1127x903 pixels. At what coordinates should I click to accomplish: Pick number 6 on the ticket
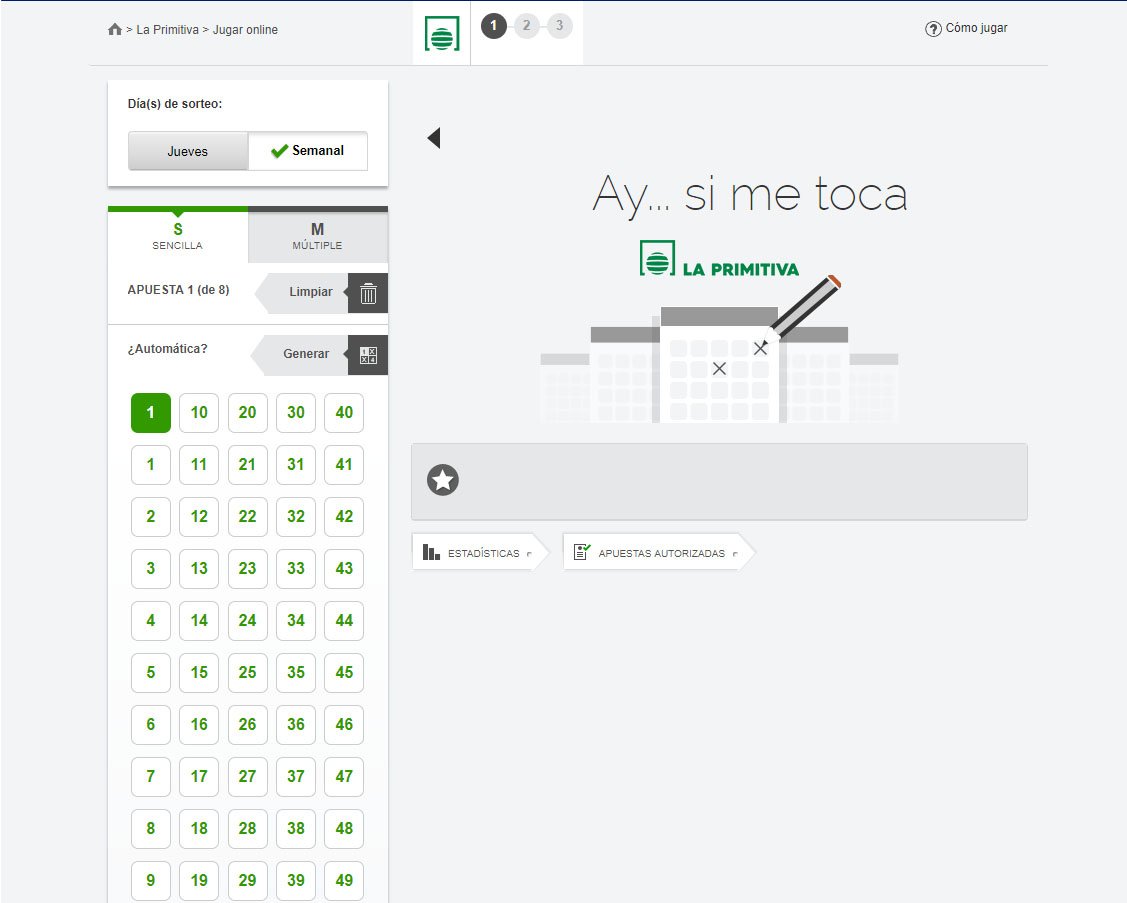(151, 725)
